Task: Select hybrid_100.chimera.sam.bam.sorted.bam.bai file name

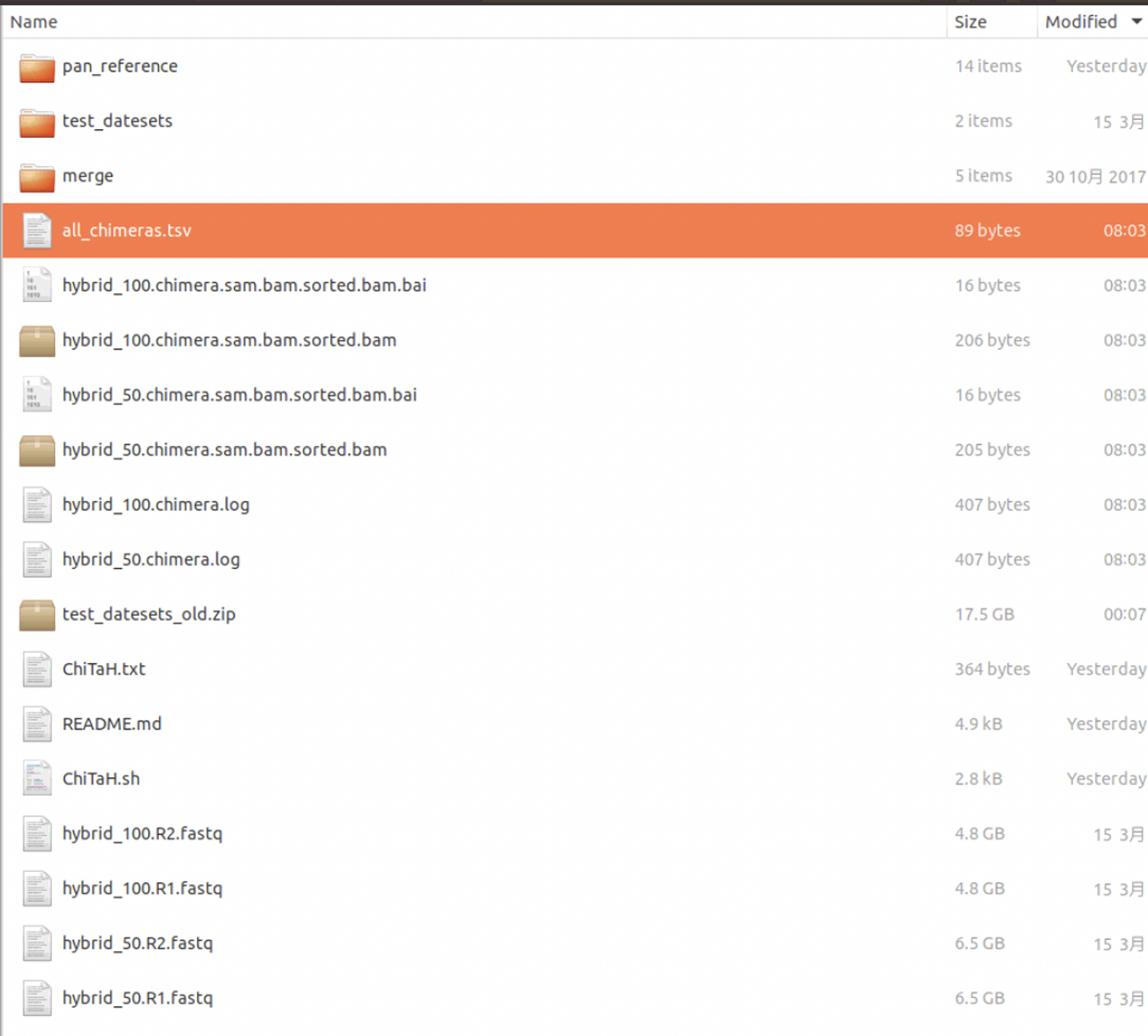Action: click(x=245, y=285)
